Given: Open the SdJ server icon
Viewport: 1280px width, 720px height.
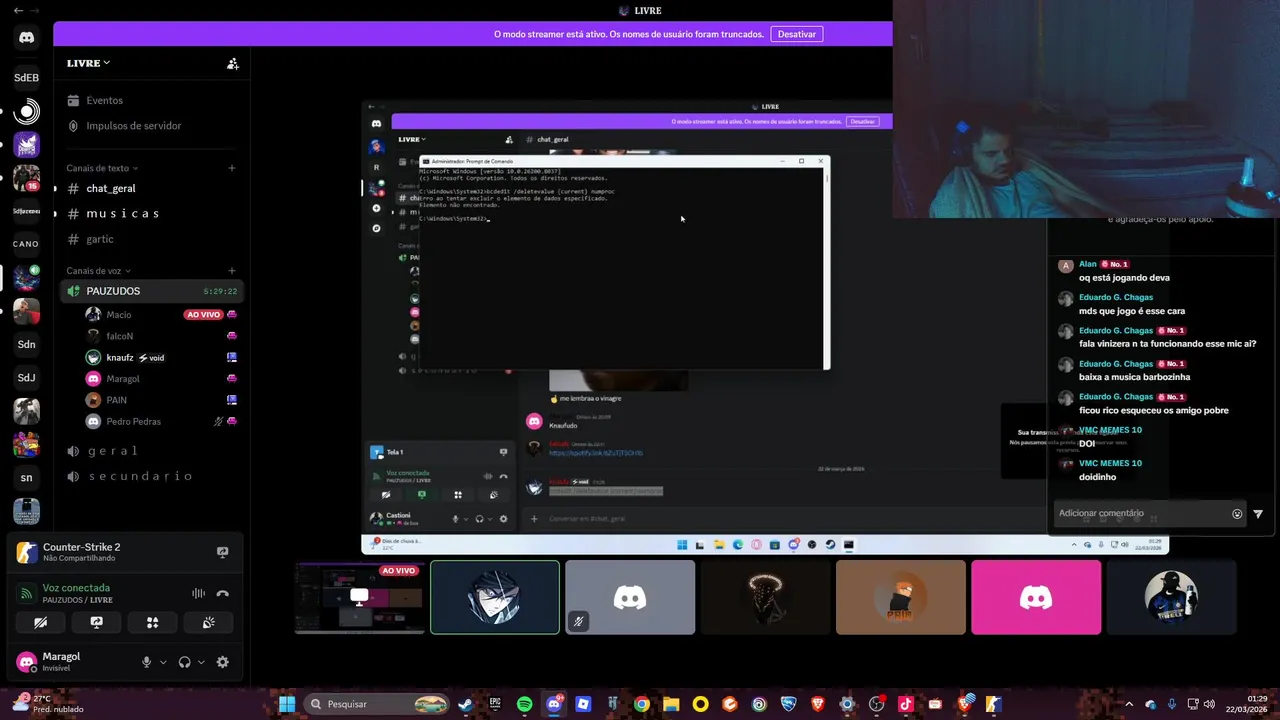Looking at the screenshot, I should tap(26, 377).
